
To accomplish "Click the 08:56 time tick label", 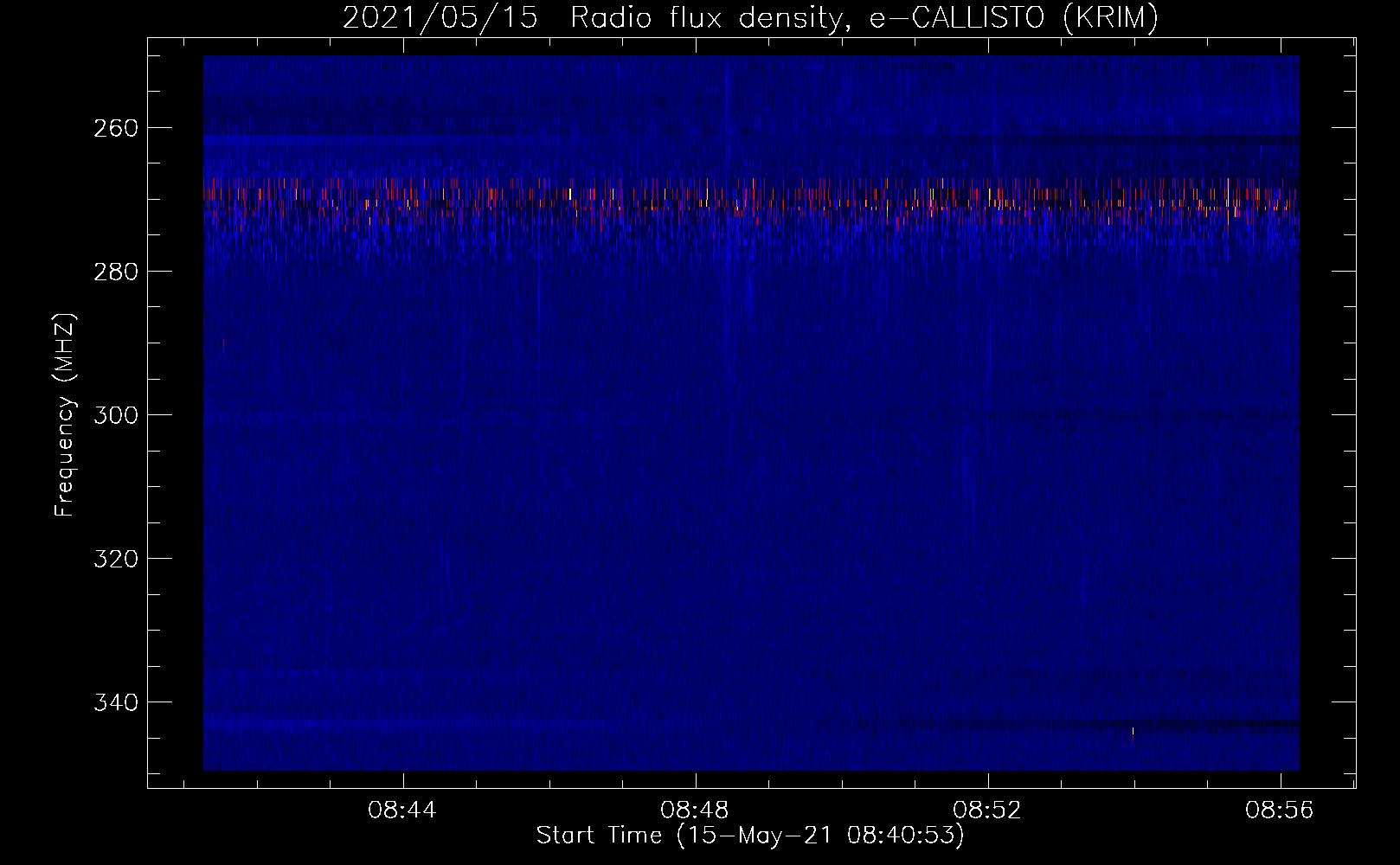I will click(x=1279, y=811).
